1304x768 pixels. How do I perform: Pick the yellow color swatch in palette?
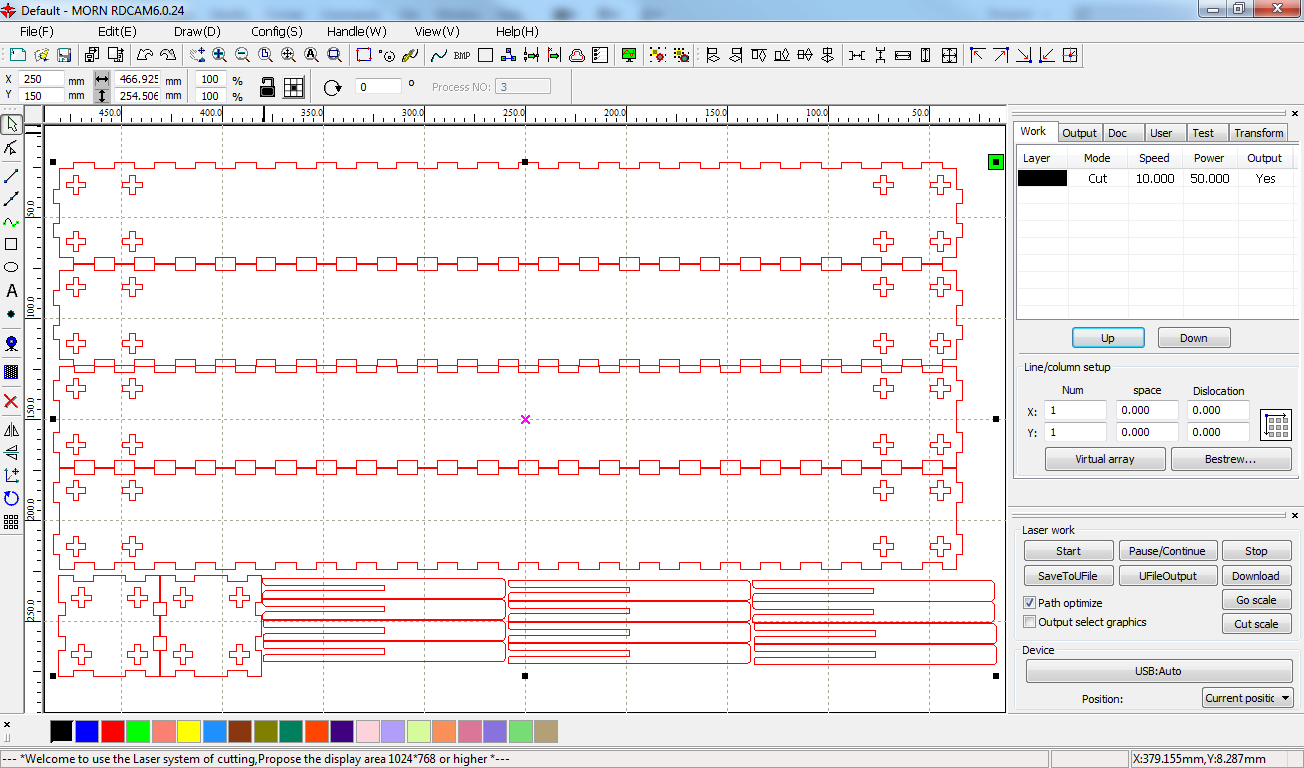[x=188, y=731]
